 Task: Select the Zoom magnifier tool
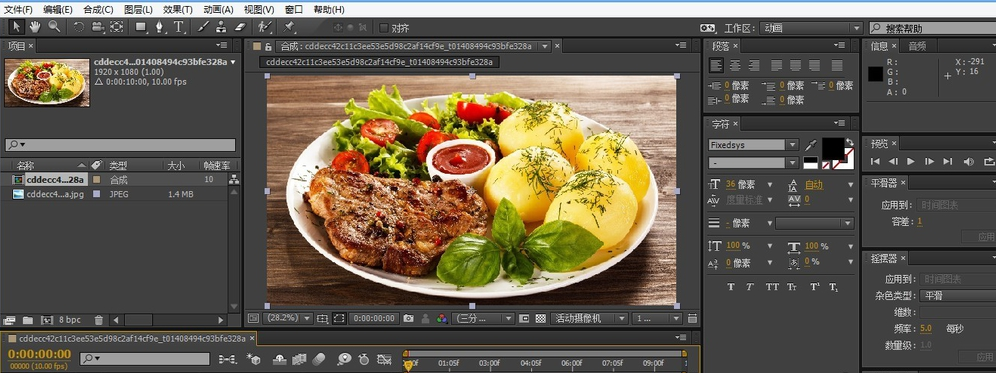[54, 27]
